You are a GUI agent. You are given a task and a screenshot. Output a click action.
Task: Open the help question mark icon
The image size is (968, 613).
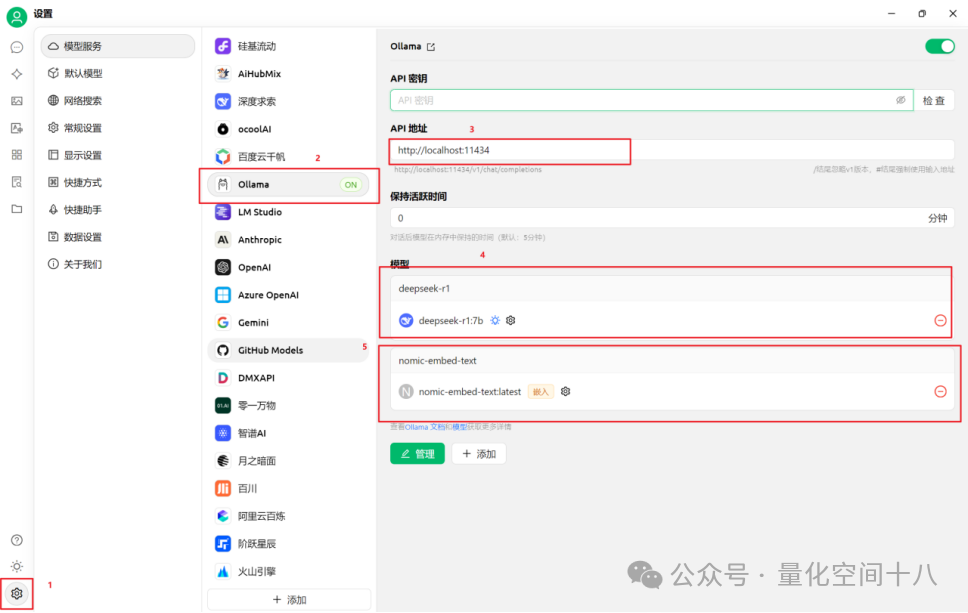coord(17,540)
